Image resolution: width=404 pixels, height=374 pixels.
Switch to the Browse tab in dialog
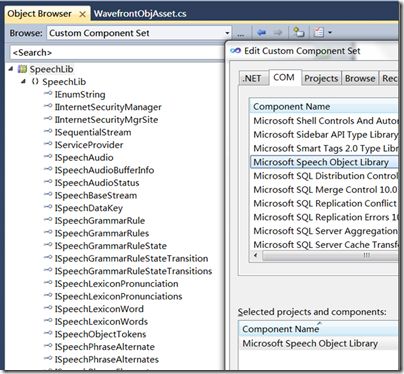360,78
